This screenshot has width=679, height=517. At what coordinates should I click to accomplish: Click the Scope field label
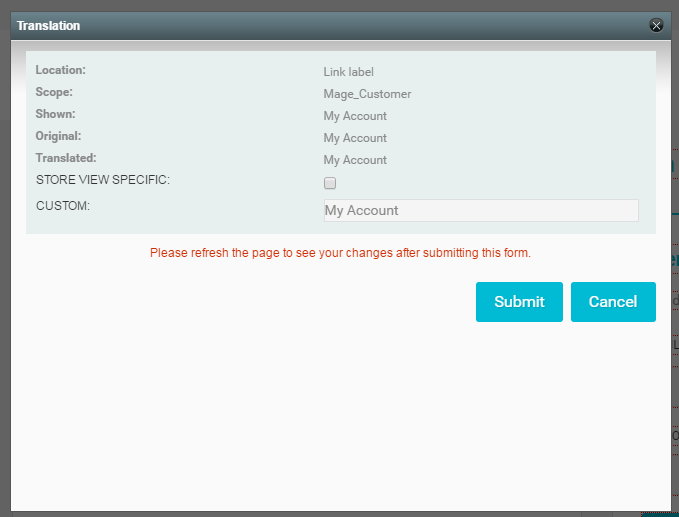pyautogui.click(x=54, y=92)
